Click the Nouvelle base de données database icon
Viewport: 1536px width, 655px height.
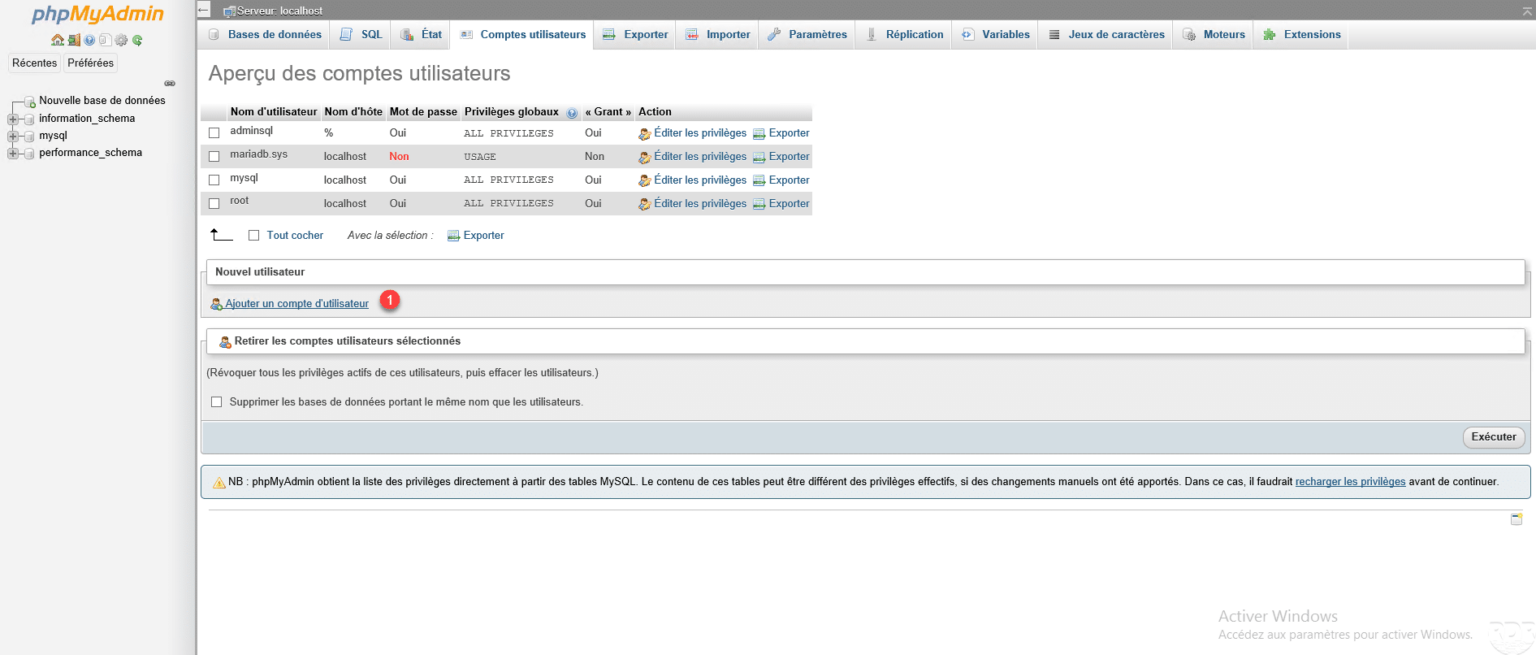point(29,102)
